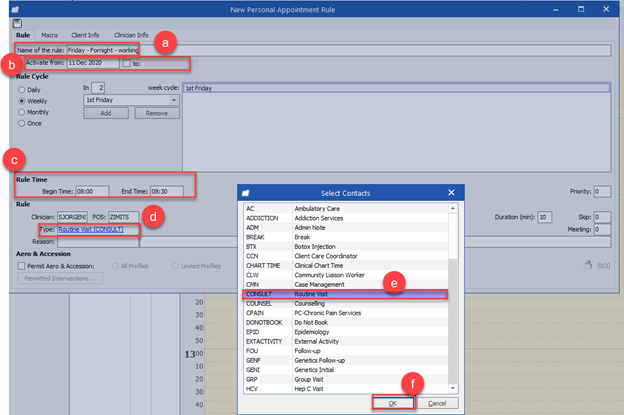Click the POS field

124,217
